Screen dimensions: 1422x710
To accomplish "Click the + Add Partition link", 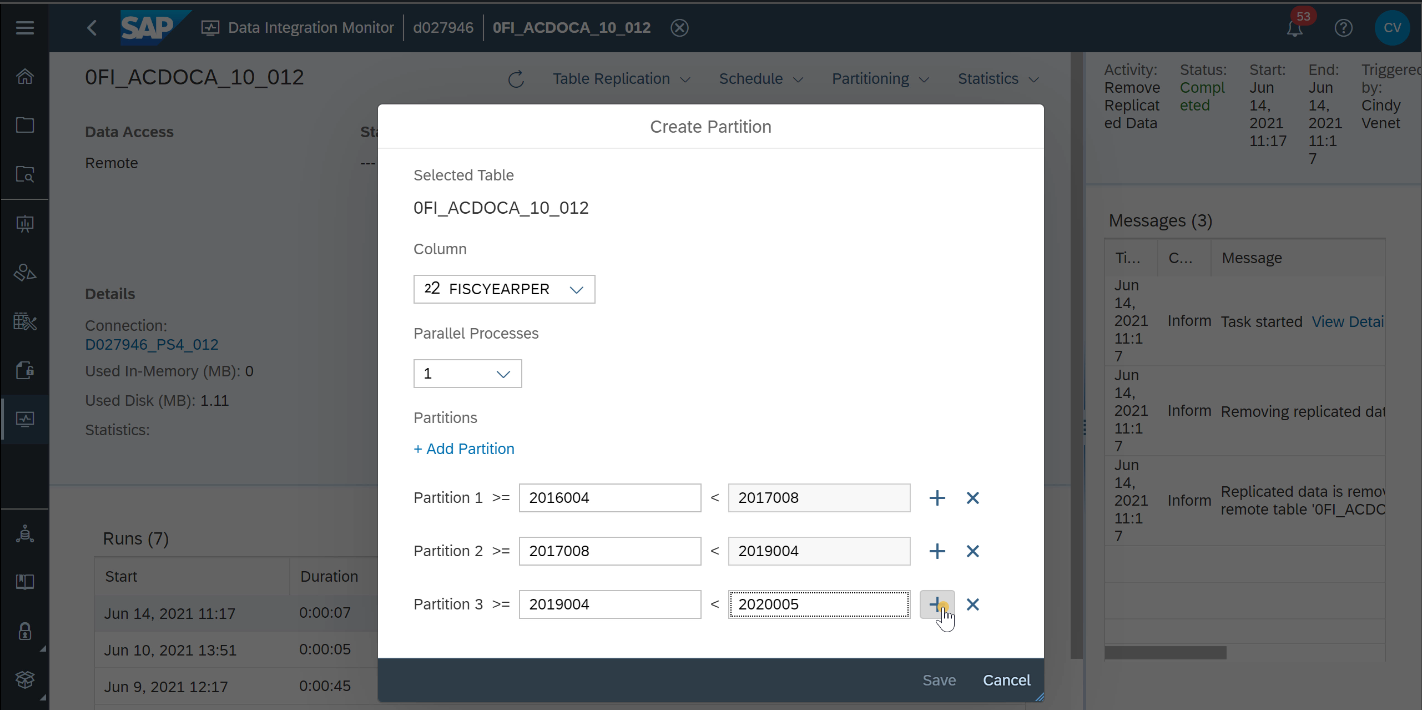I will pyautogui.click(x=464, y=449).
